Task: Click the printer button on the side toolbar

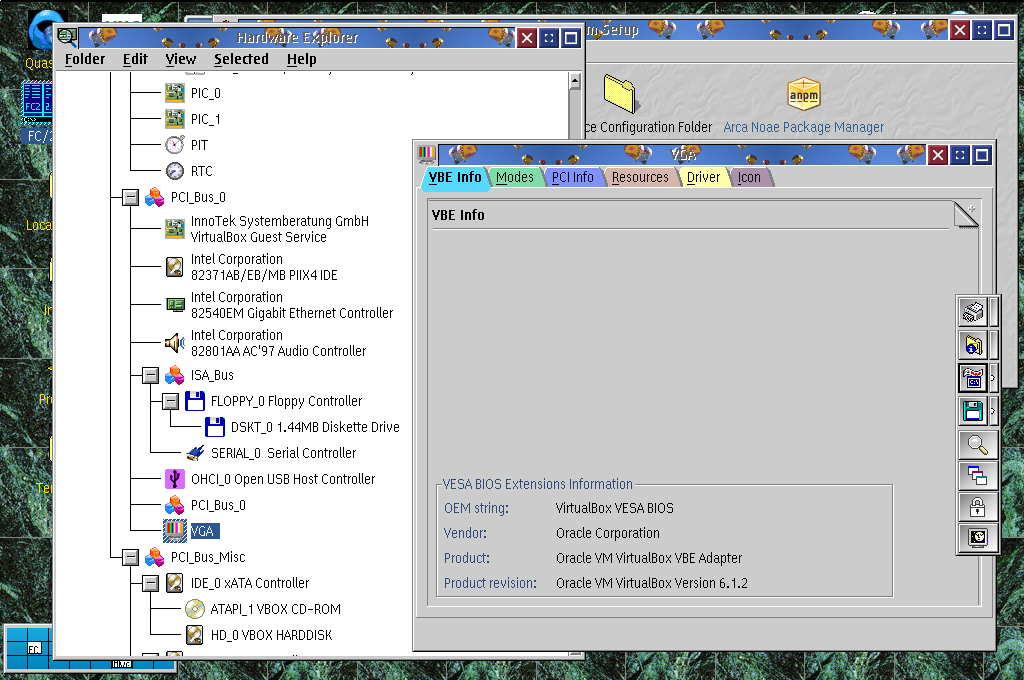Action: coord(973,312)
